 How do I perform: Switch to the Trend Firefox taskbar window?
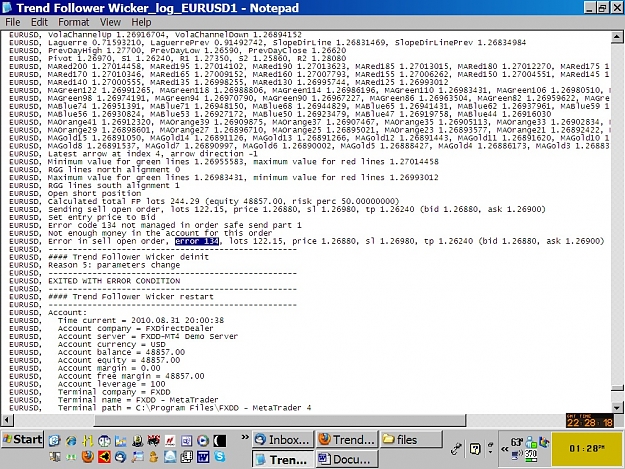[x=347, y=440]
